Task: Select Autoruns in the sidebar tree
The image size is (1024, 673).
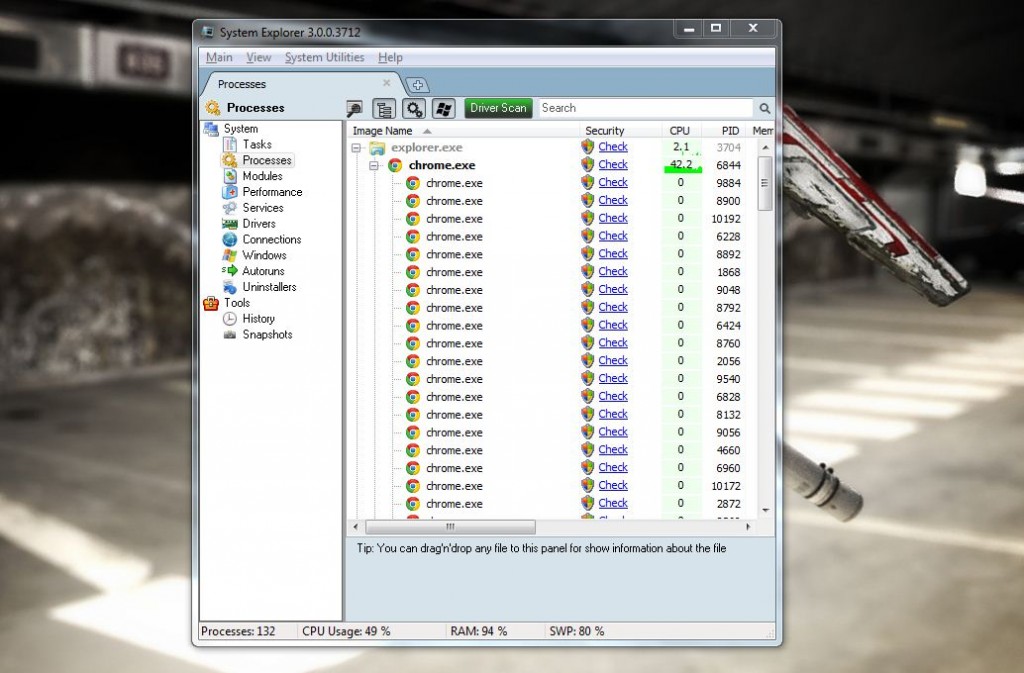Action: coord(263,271)
